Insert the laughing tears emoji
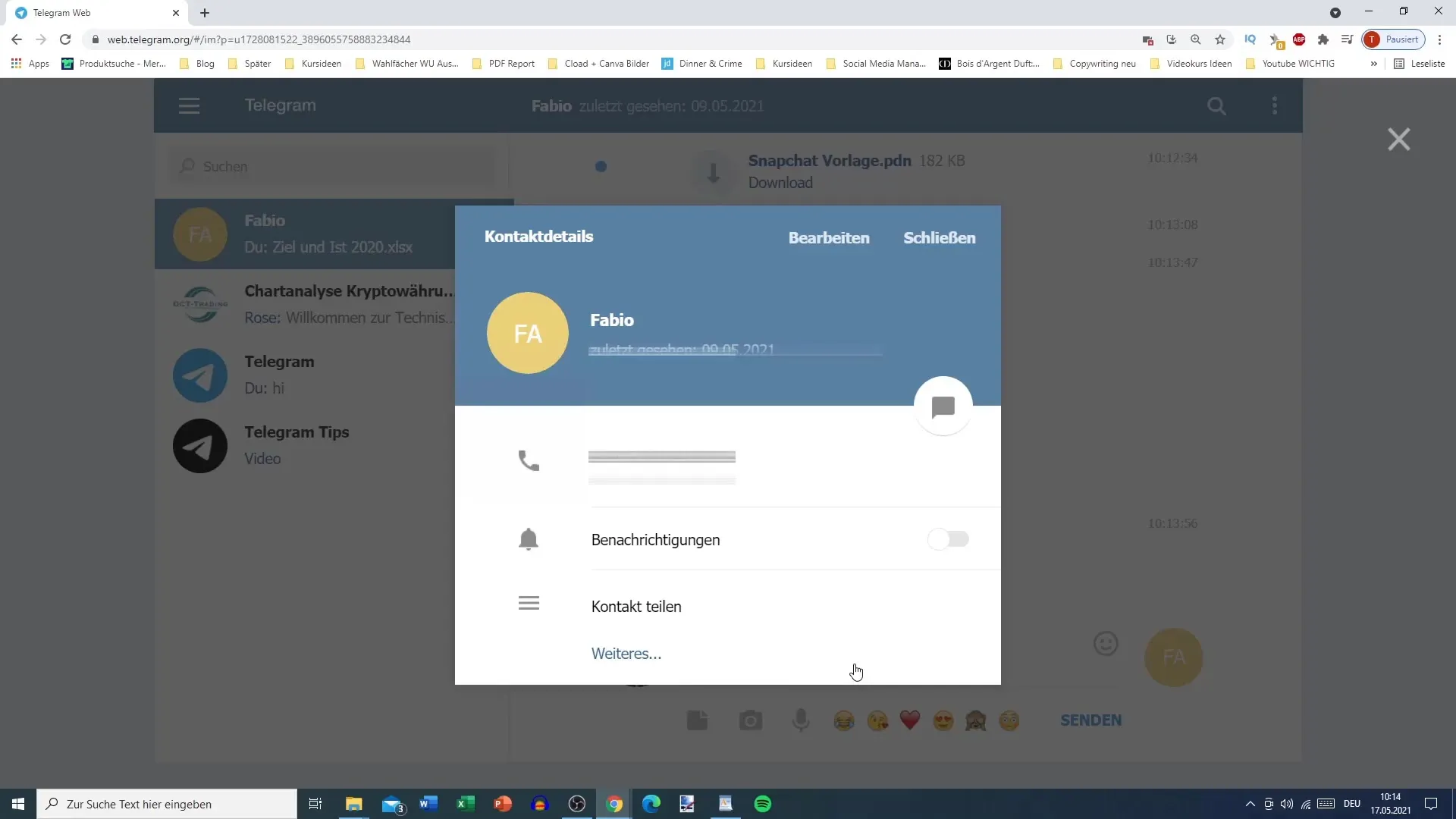The height and width of the screenshot is (819, 1456). pyautogui.click(x=844, y=720)
